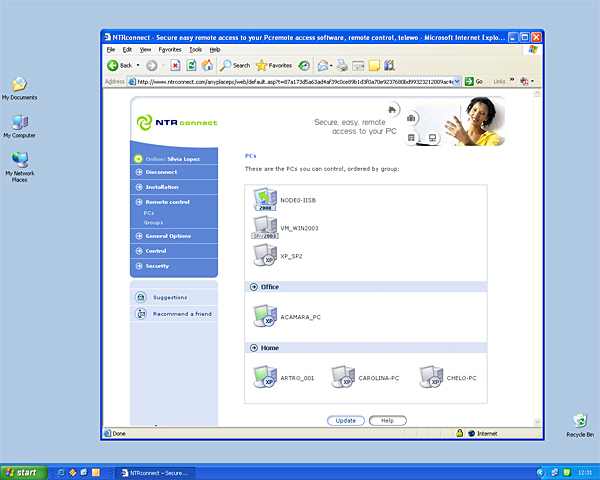The height and width of the screenshot is (480, 600).
Task: Open My Documents desktop icon
Action: coord(20,88)
